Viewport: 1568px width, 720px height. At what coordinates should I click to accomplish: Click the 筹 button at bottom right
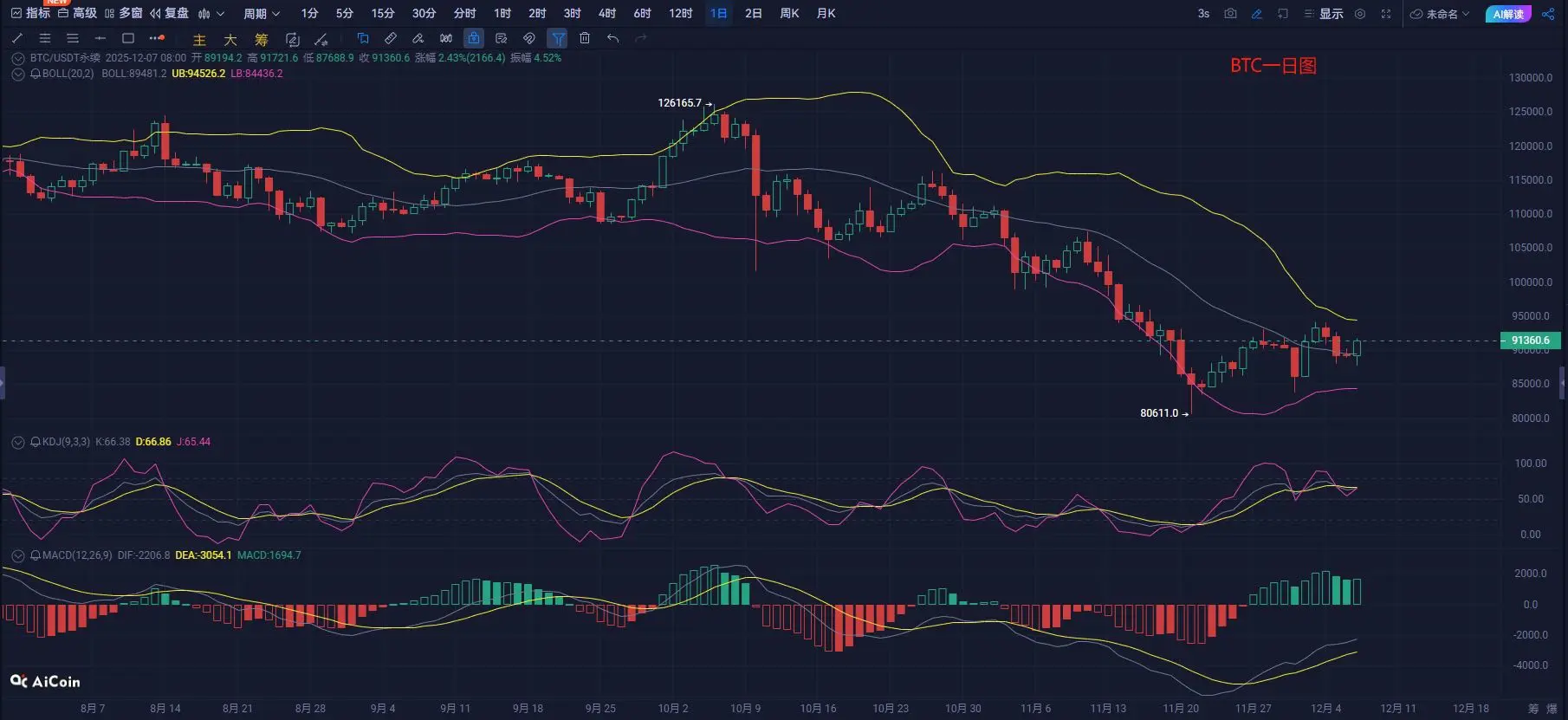click(x=1533, y=709)
